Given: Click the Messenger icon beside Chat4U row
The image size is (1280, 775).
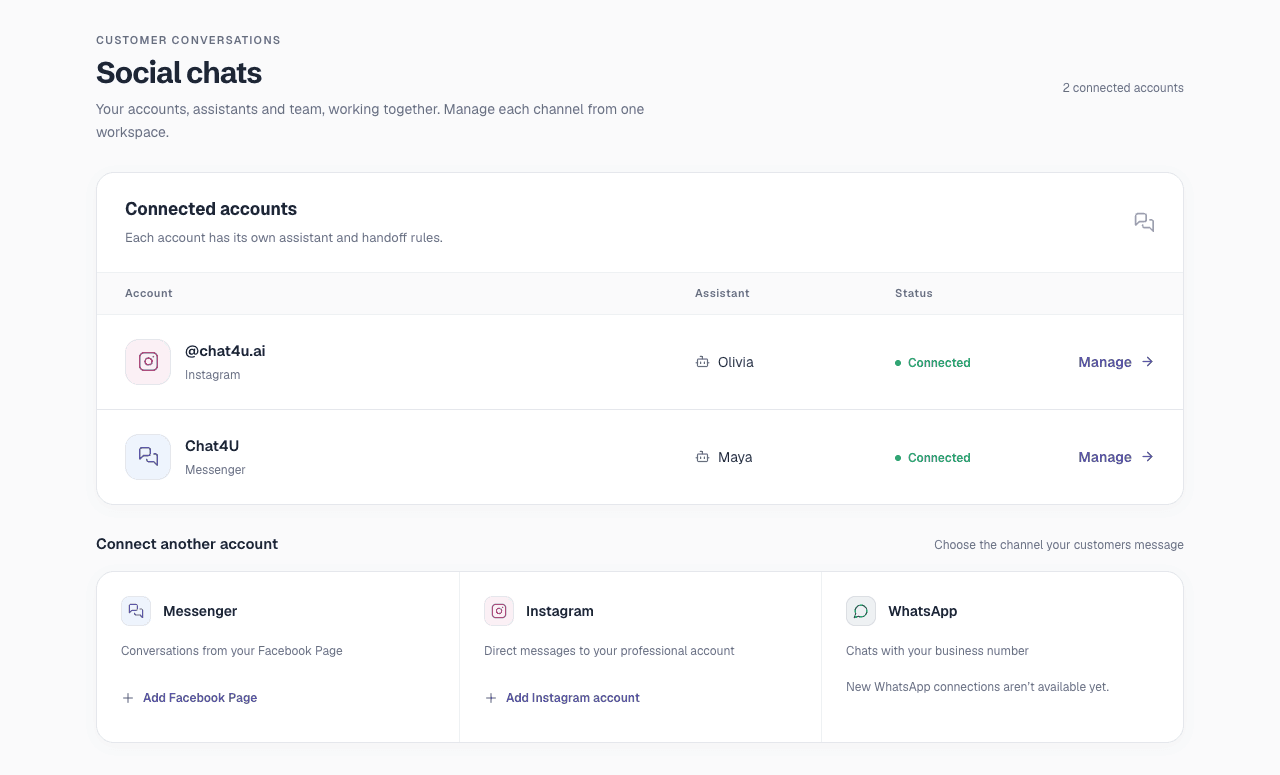Looking at the screenshot, I should (148, 457).
